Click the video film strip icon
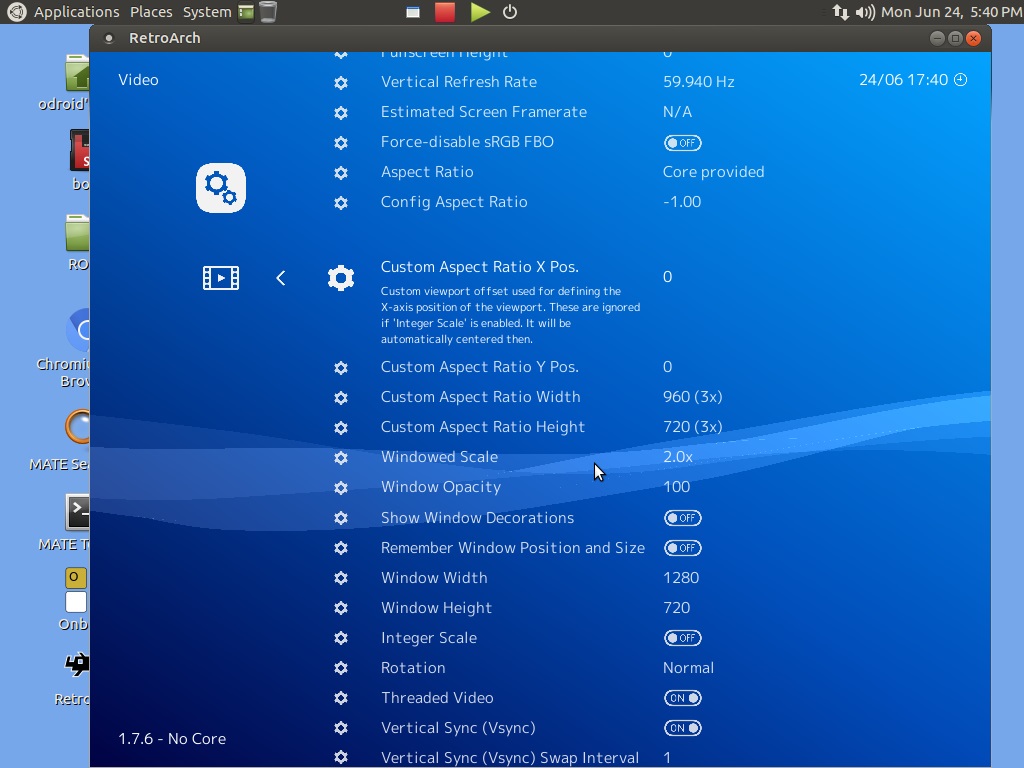The width and height of the screenshot is (1024, 768). [x=221, y=278]
